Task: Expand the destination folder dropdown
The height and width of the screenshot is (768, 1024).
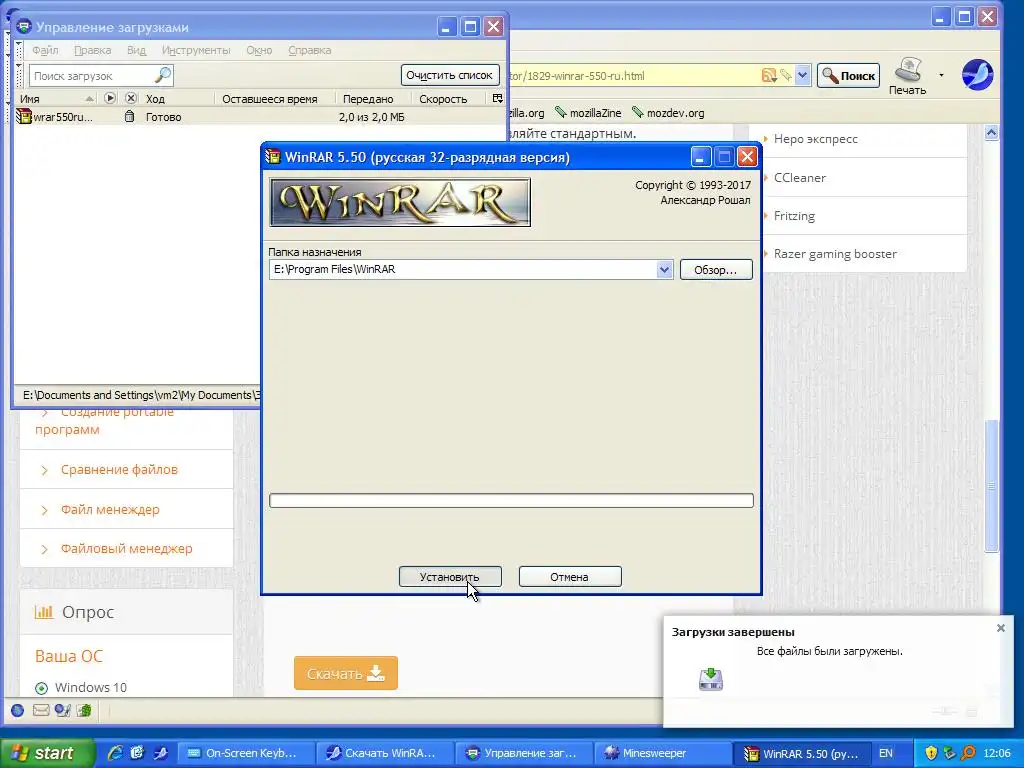Action: coord(664,270)
